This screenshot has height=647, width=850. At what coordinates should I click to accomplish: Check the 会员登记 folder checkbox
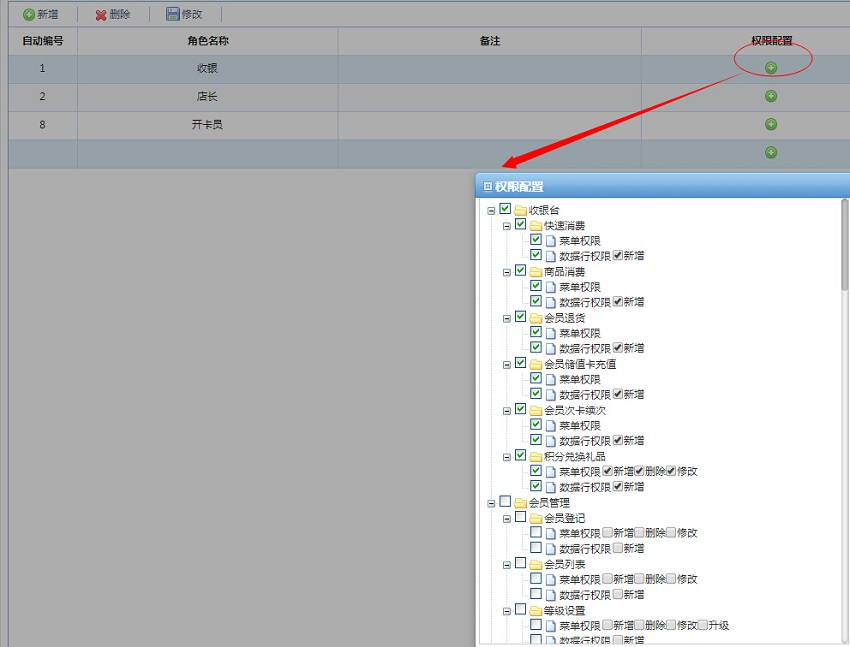(x=520, y=518)
